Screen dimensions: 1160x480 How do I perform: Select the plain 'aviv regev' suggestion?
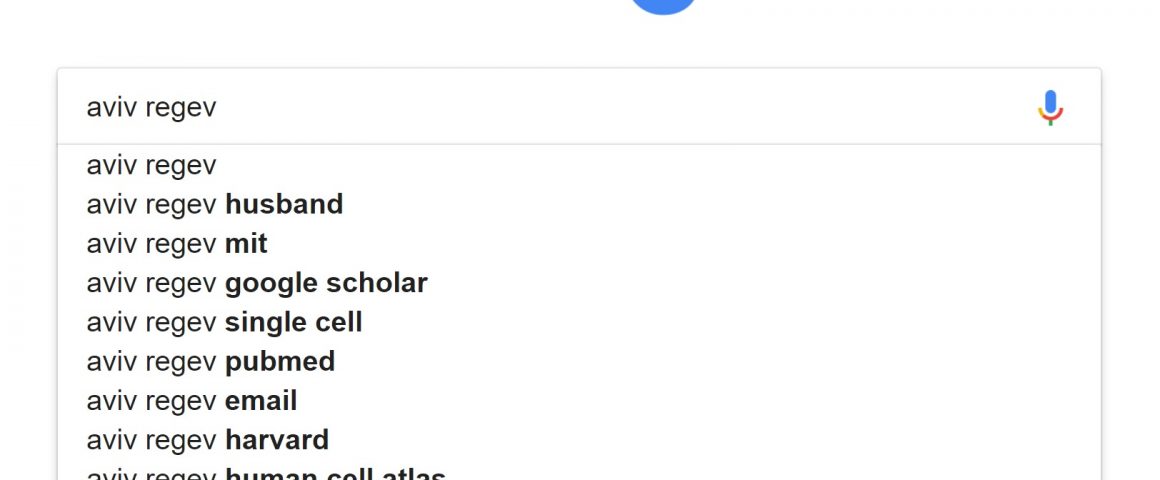tap(579, 165)
